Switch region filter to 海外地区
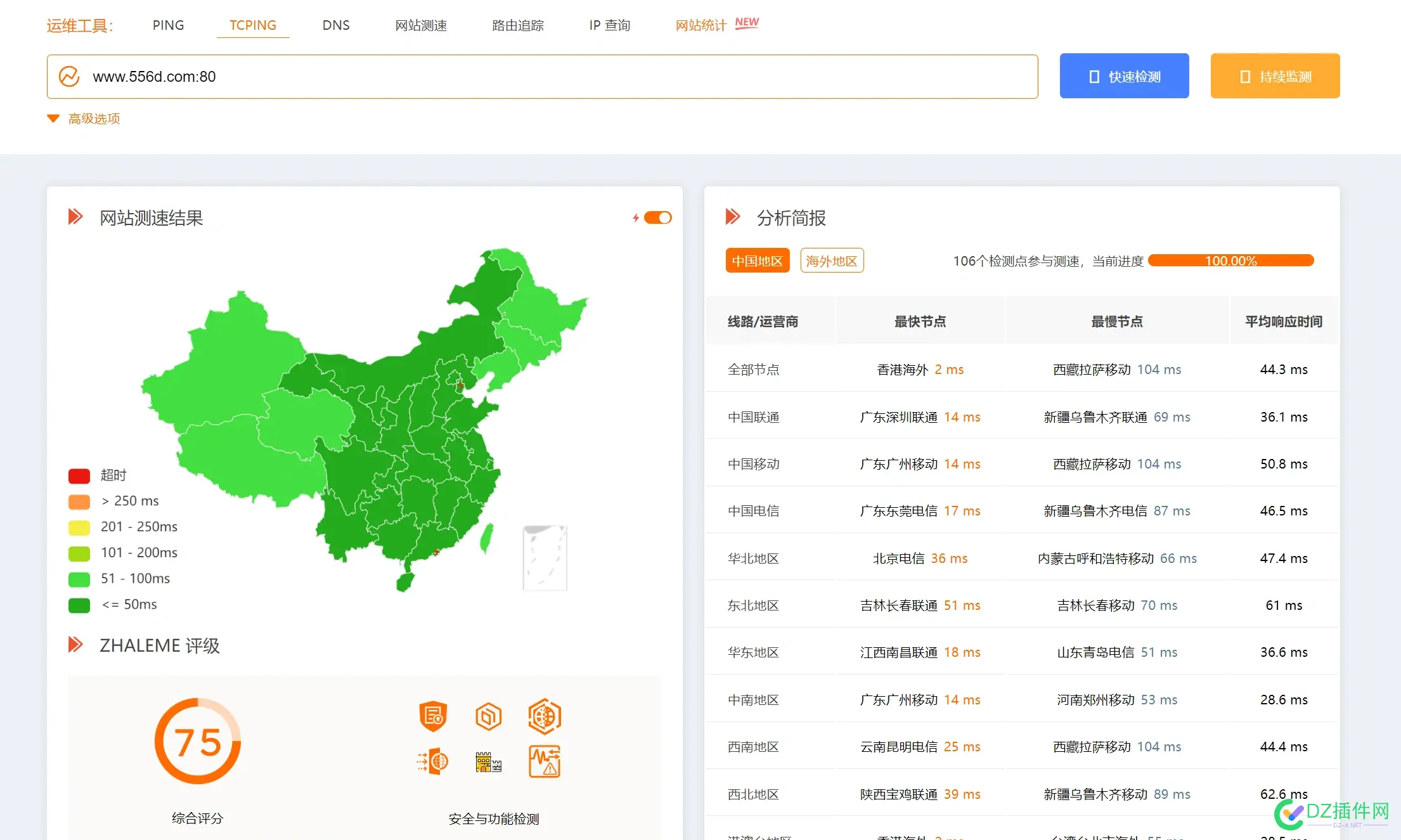The height and width of the screenshot is (840, 1401). tap(832, 260)
